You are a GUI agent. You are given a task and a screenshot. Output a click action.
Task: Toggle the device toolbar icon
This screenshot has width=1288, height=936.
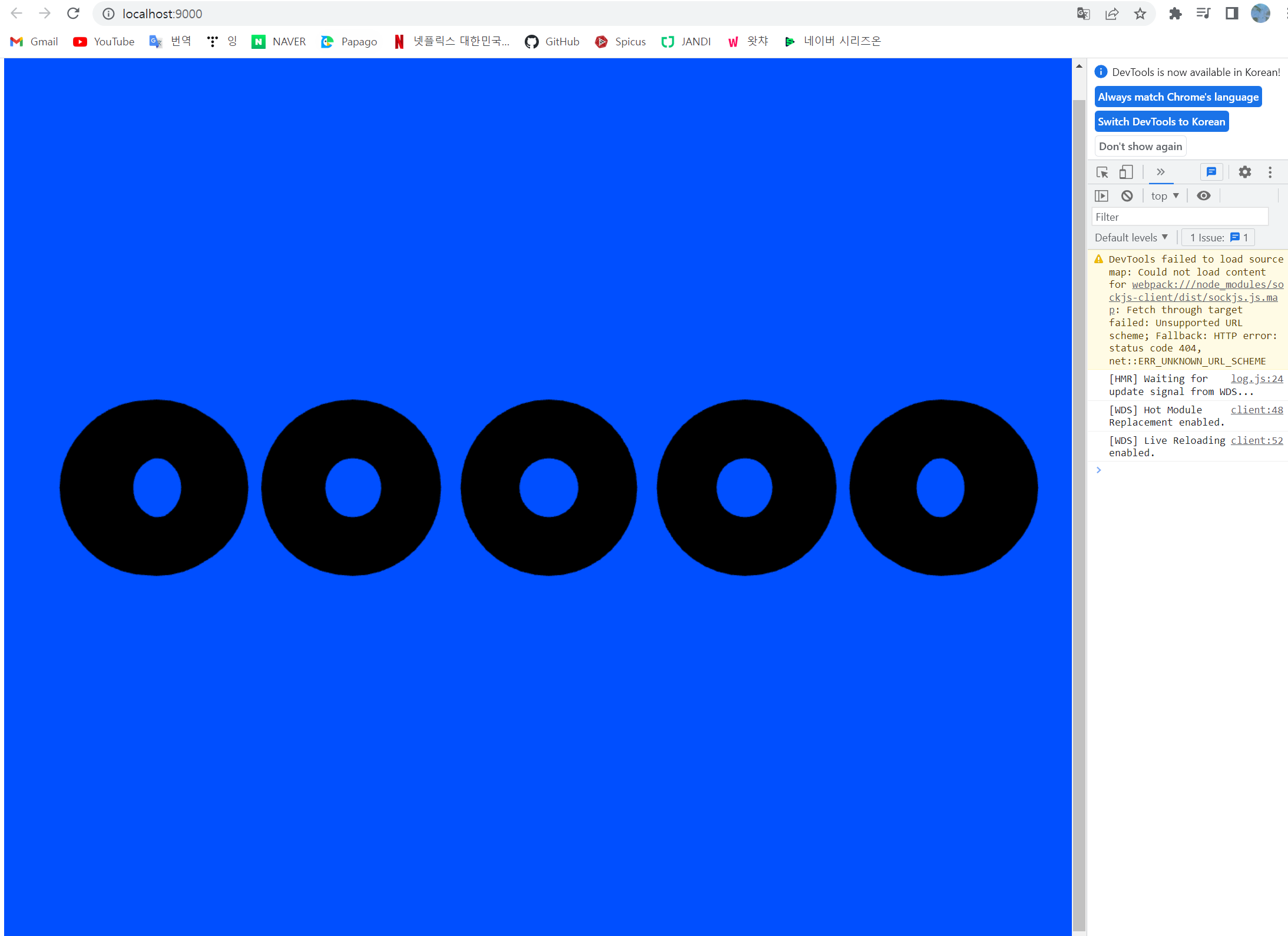tap(1125, 172)
